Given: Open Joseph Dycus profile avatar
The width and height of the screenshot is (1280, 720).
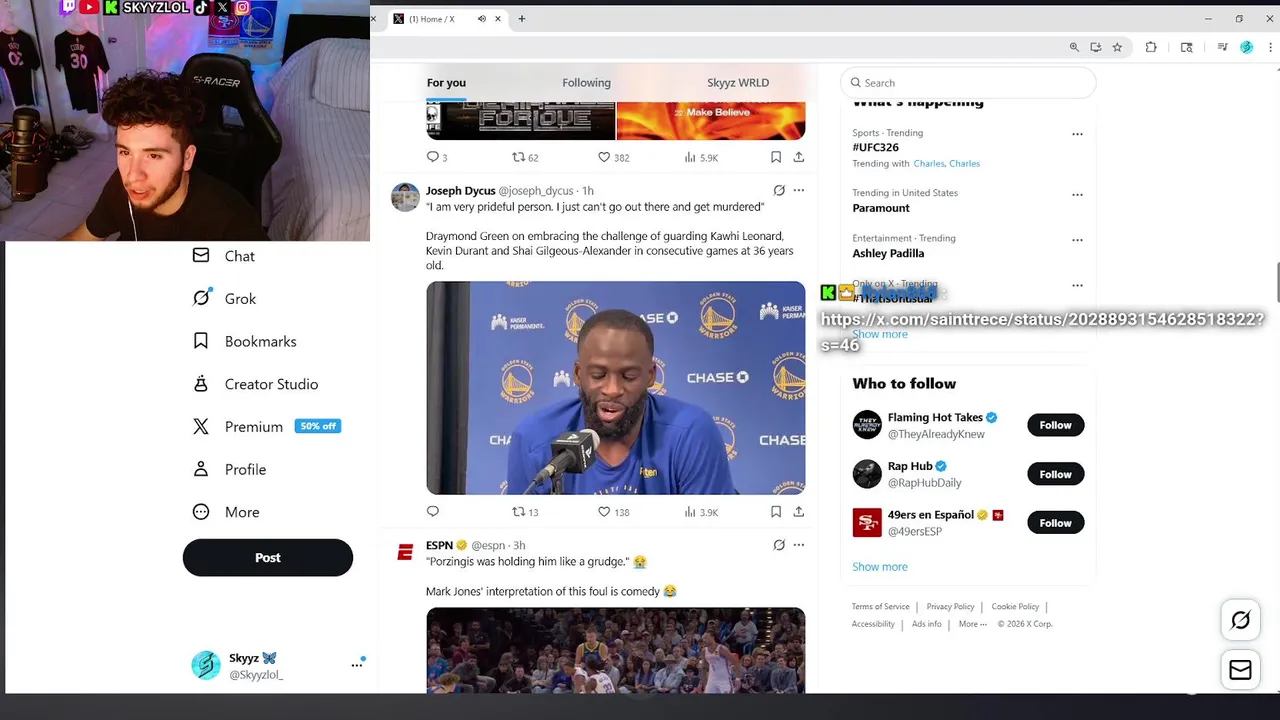Looking at the screenshot, I should point(405,197).
